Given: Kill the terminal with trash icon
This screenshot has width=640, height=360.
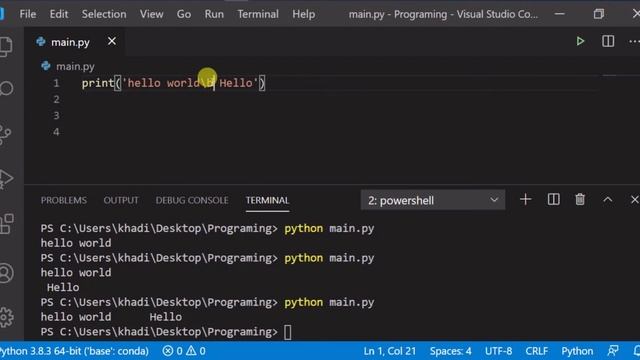Looking at the screenshot, I should pyautogui.click(x=580, y=200).
